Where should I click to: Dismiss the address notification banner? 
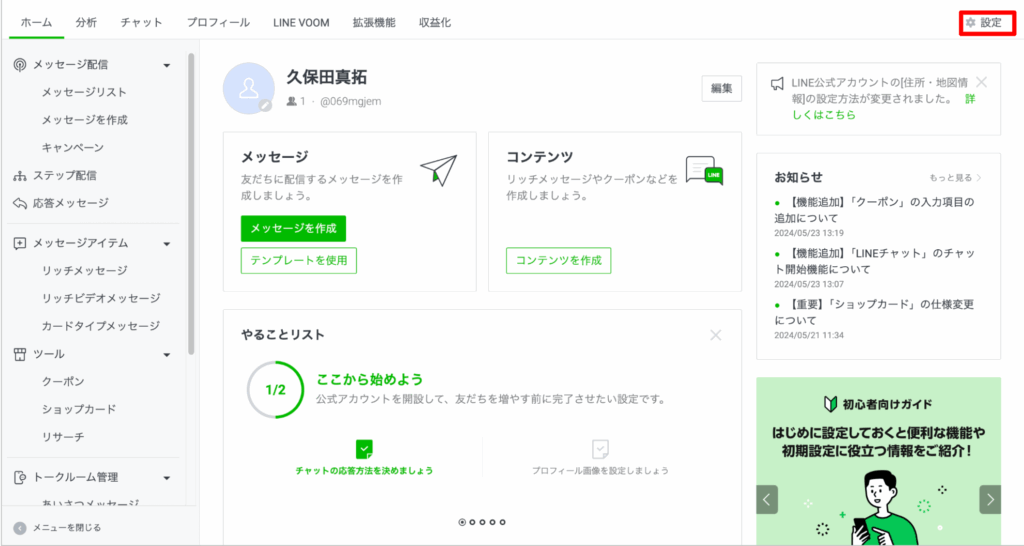pos(981,82)
